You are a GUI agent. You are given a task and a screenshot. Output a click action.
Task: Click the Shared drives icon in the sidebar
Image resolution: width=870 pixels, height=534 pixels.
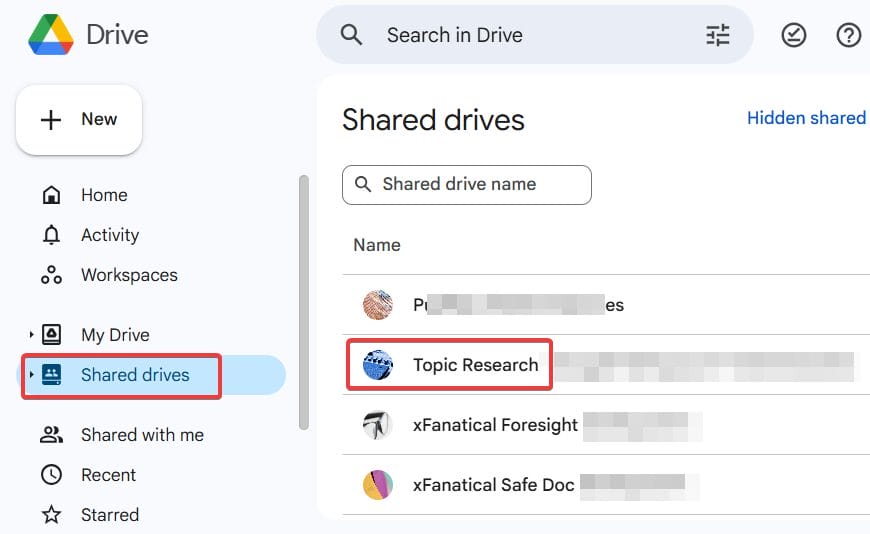click(52, 375)
